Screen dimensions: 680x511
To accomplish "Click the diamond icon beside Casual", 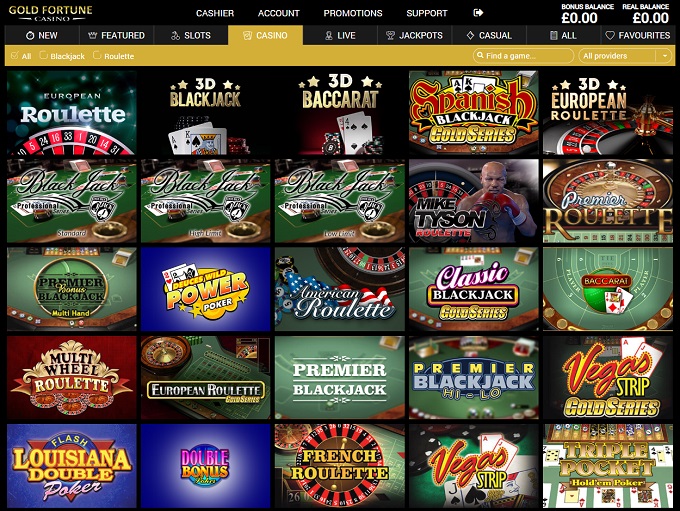I will (470, 36).
